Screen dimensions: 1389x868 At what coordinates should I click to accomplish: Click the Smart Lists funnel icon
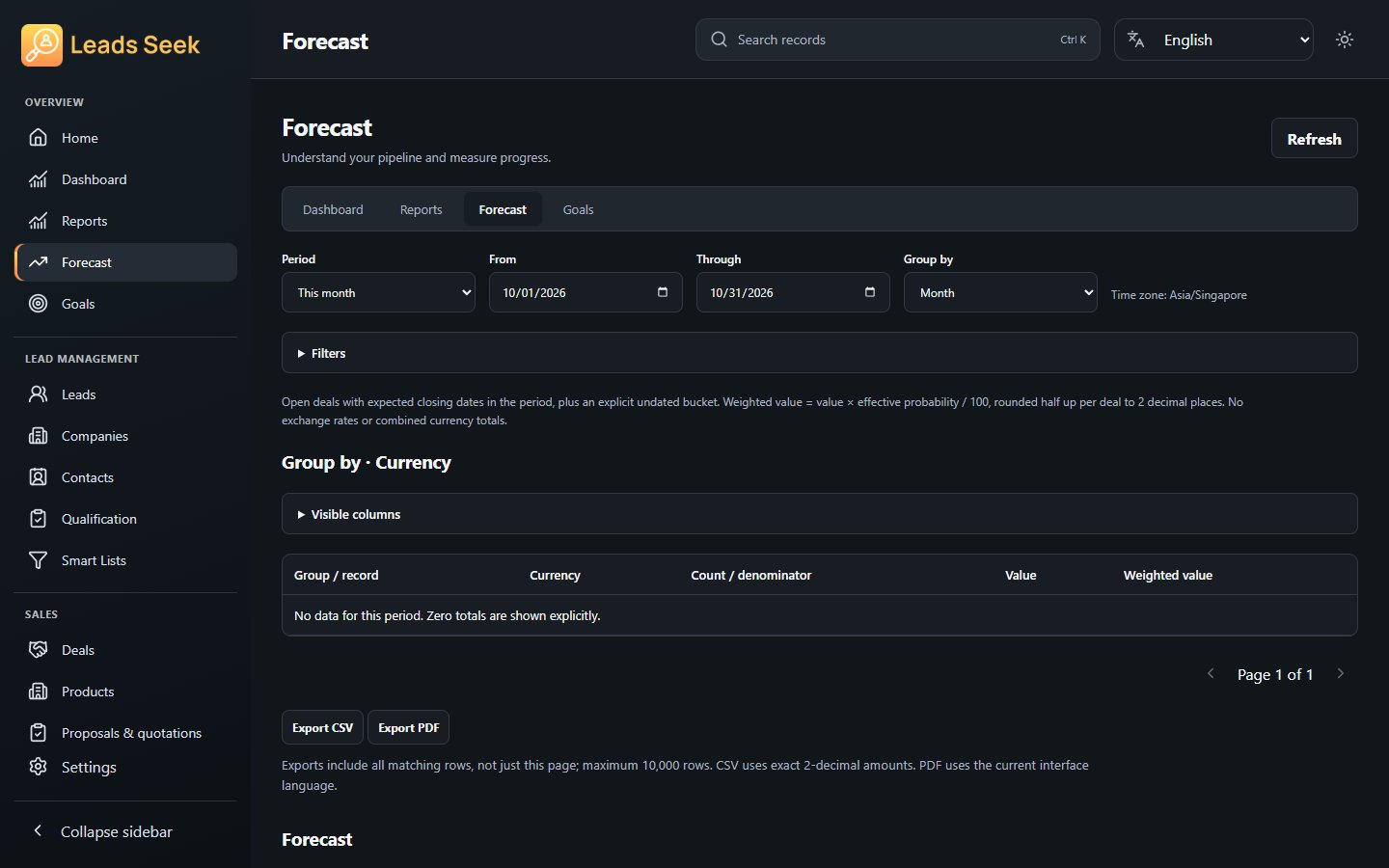(x=38, y=560)
